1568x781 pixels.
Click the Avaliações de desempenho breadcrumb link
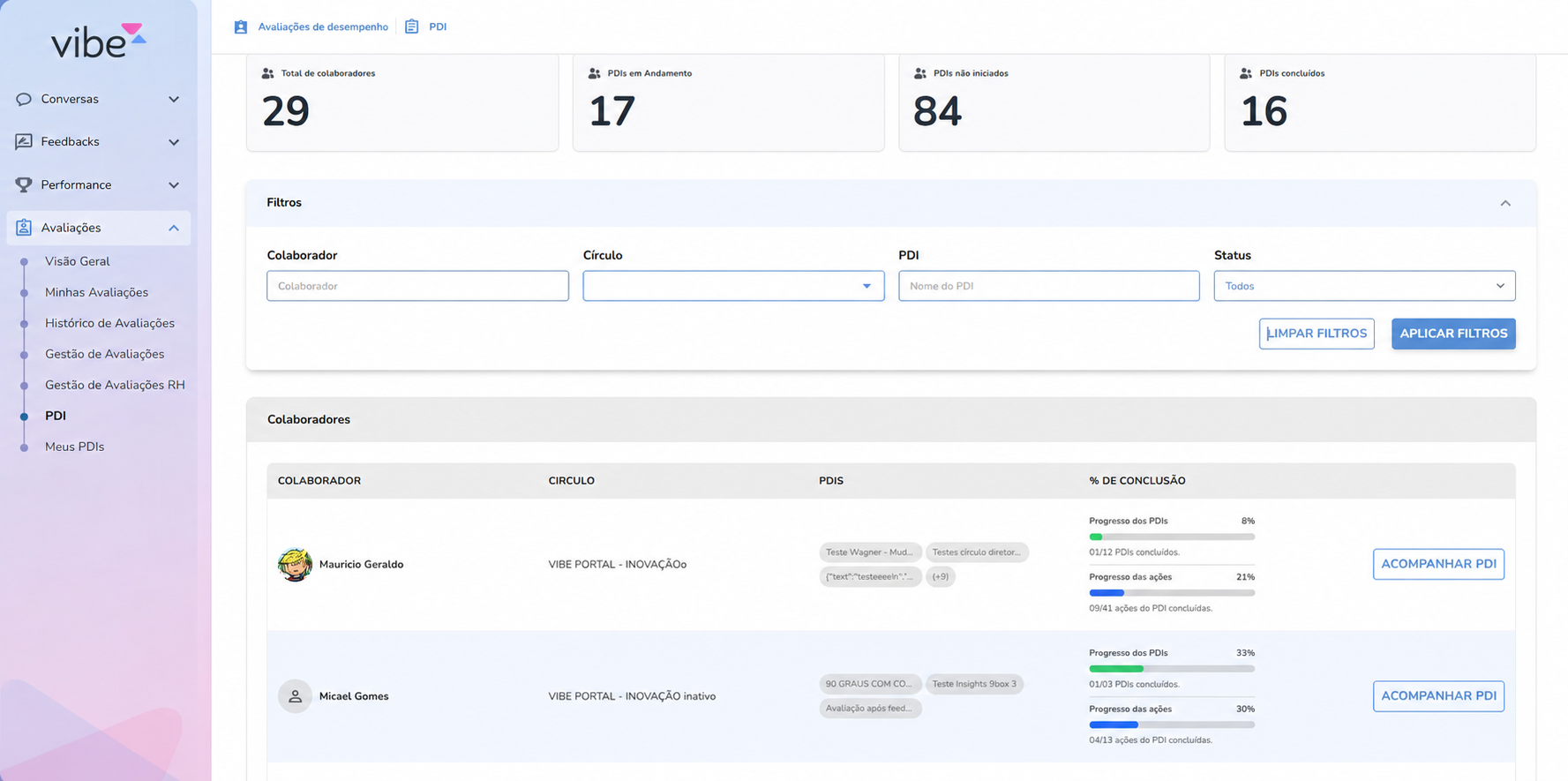(x=323, y=26)
